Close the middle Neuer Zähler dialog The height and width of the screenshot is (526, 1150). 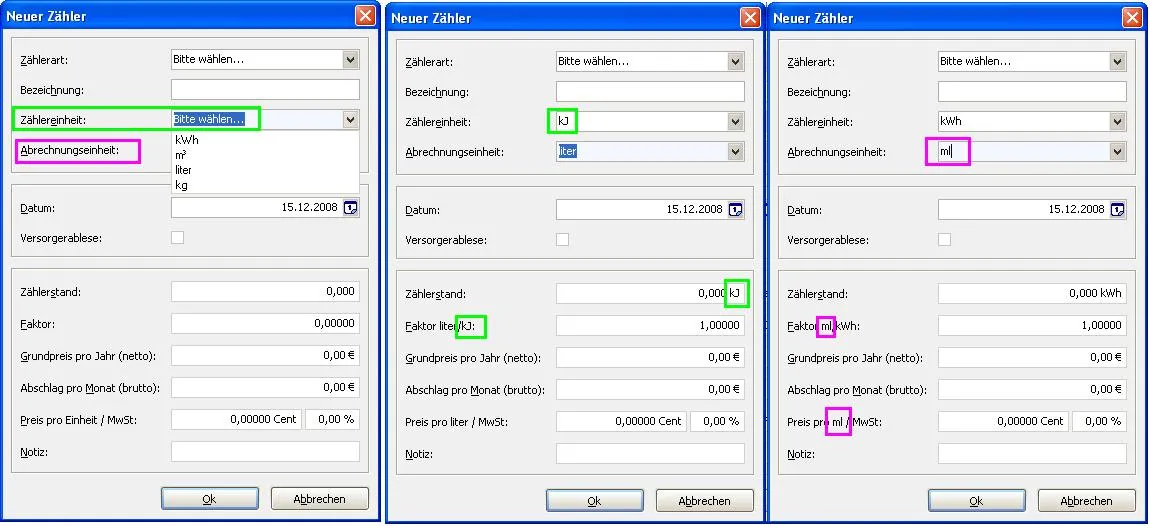[x=749, y=17]
